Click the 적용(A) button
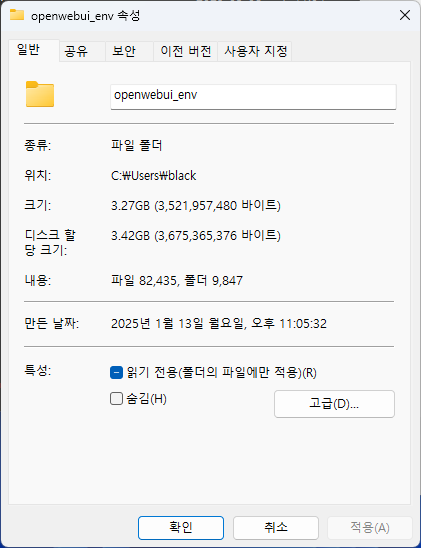The image size is (421, 548). pyautogui.click(x=370, y=528)
